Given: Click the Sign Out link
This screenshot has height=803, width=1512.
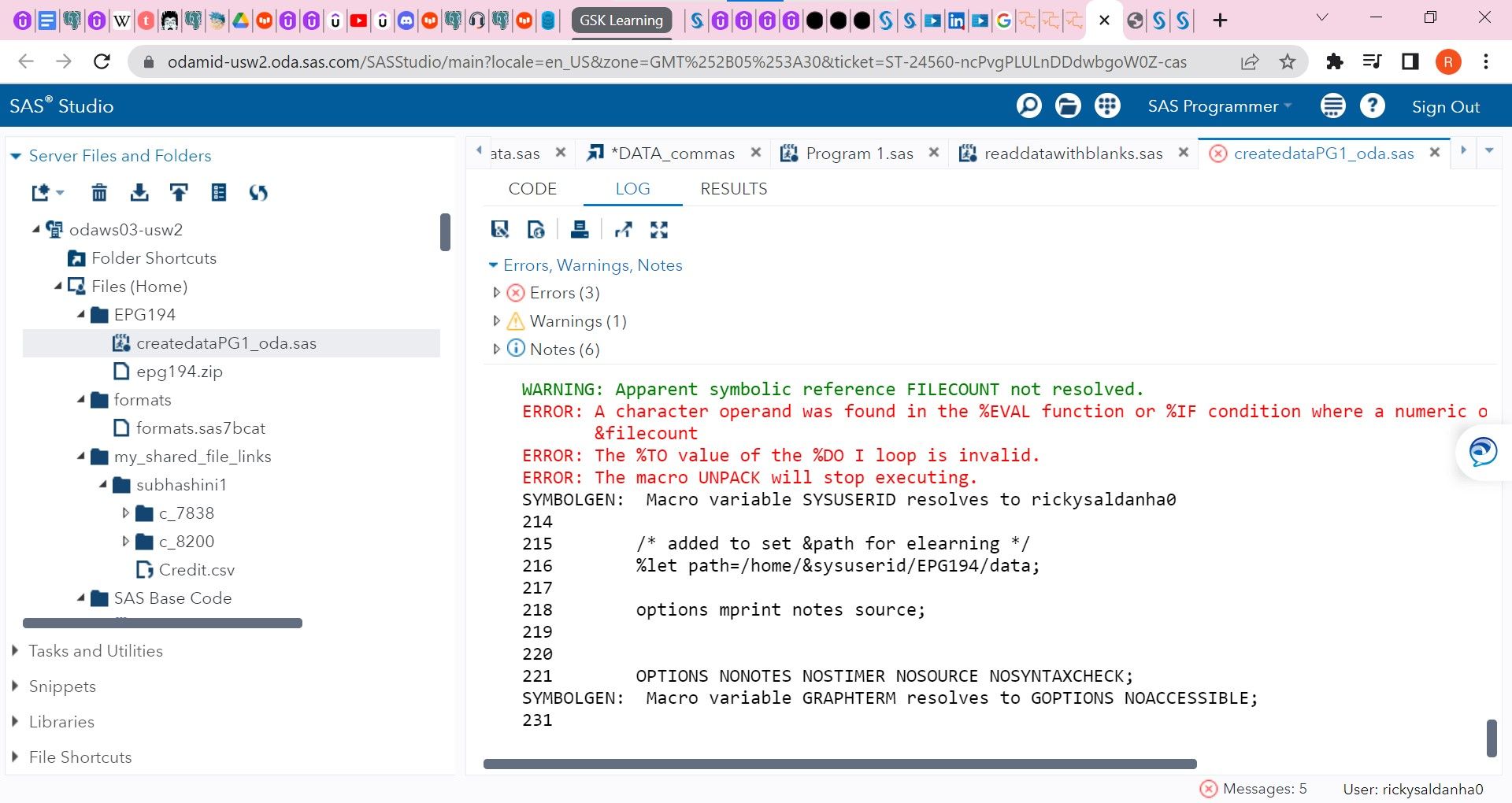Looking at the screenshot, I should click(x=1445, y=106).
